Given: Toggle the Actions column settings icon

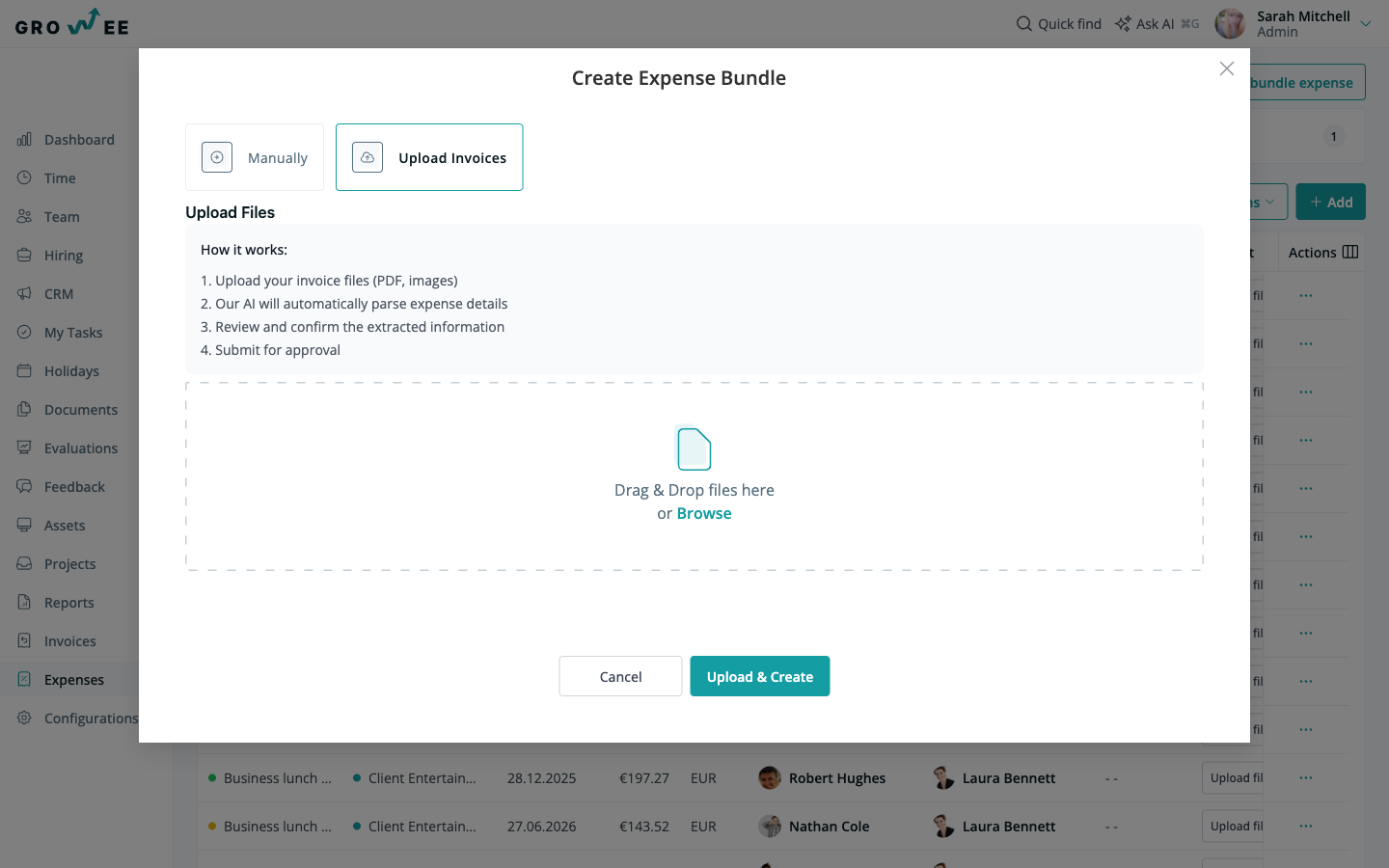Looking at the screenshot, I should 1350,252.
